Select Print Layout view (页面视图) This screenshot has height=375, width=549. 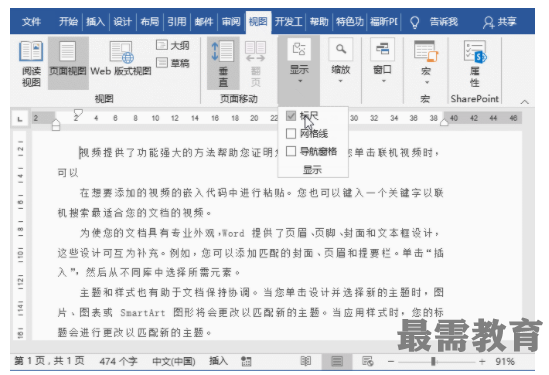pos(68,63)
